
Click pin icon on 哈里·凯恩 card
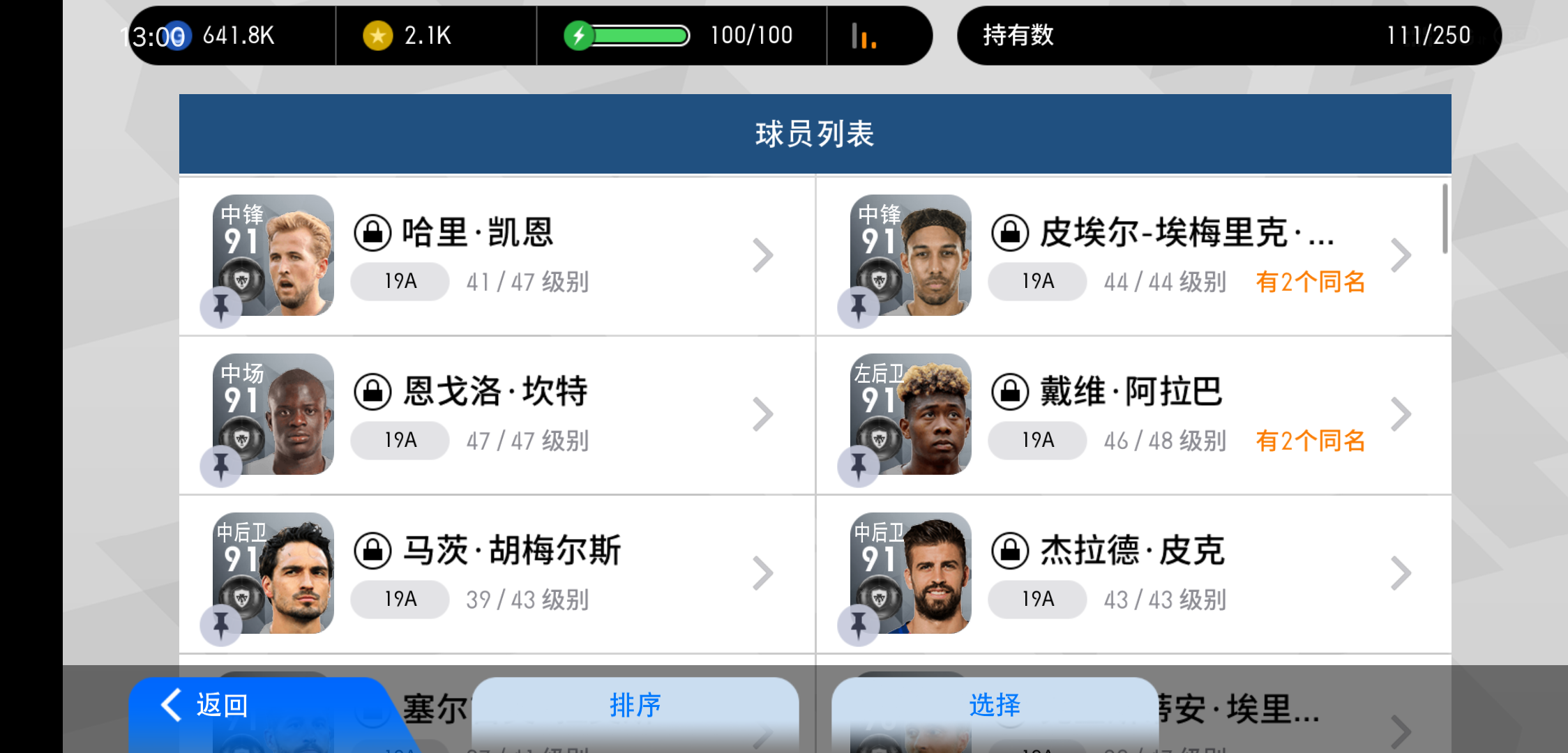point(221,306)
